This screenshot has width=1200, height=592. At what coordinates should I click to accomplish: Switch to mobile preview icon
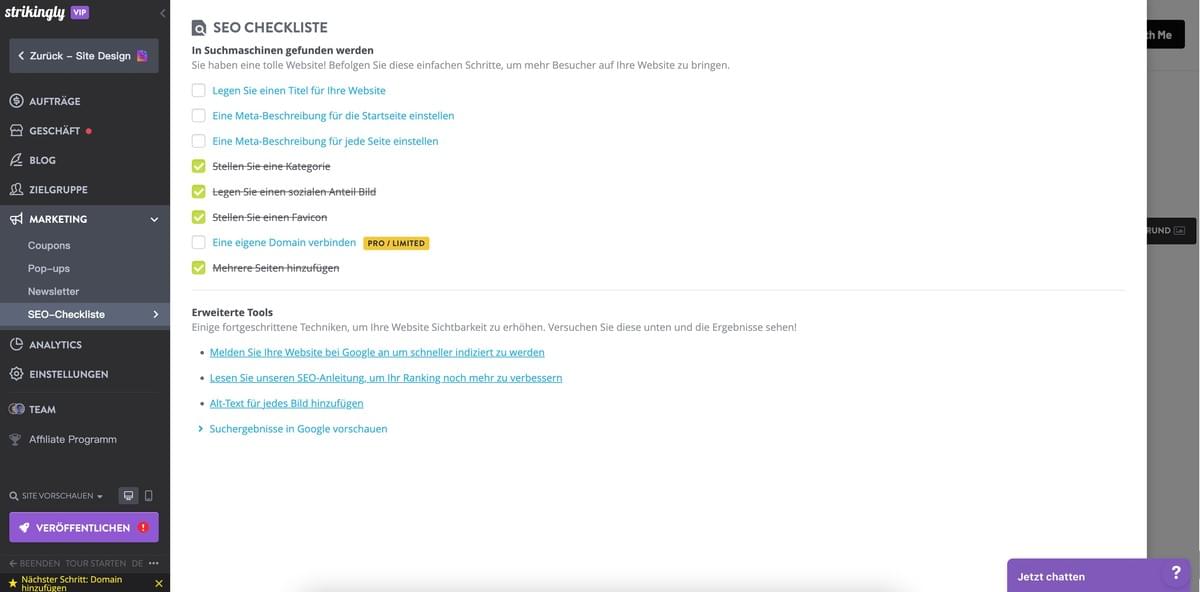pos(148,496)
